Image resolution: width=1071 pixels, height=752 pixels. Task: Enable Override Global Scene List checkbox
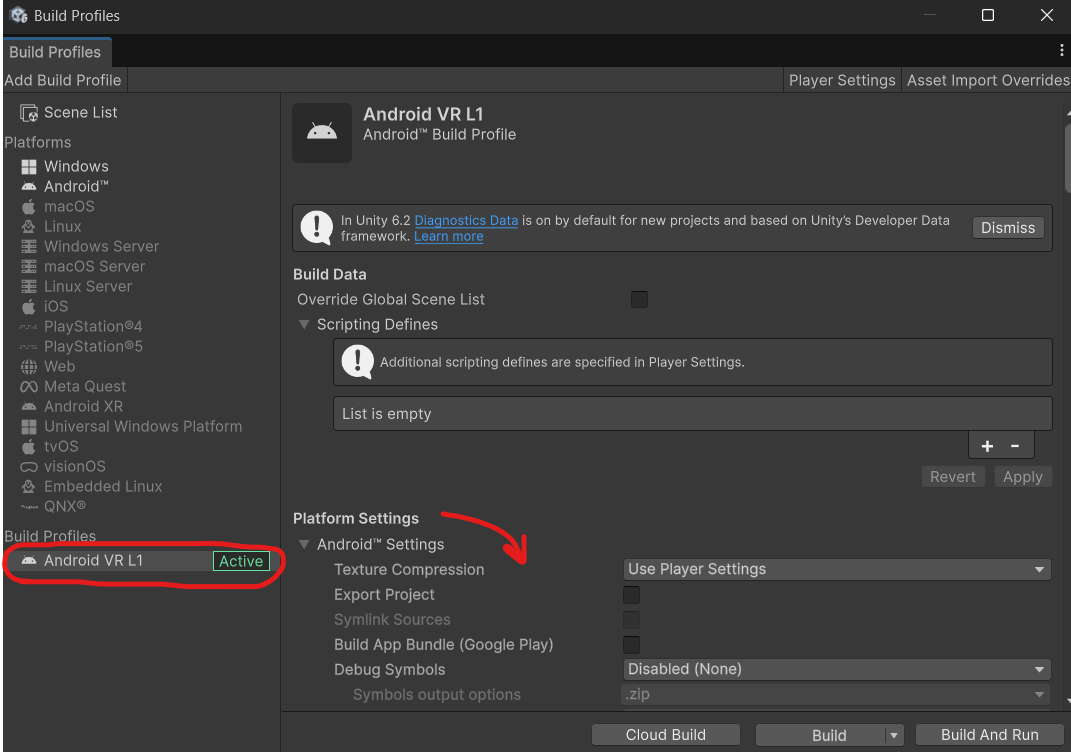[x=639, y=299]
